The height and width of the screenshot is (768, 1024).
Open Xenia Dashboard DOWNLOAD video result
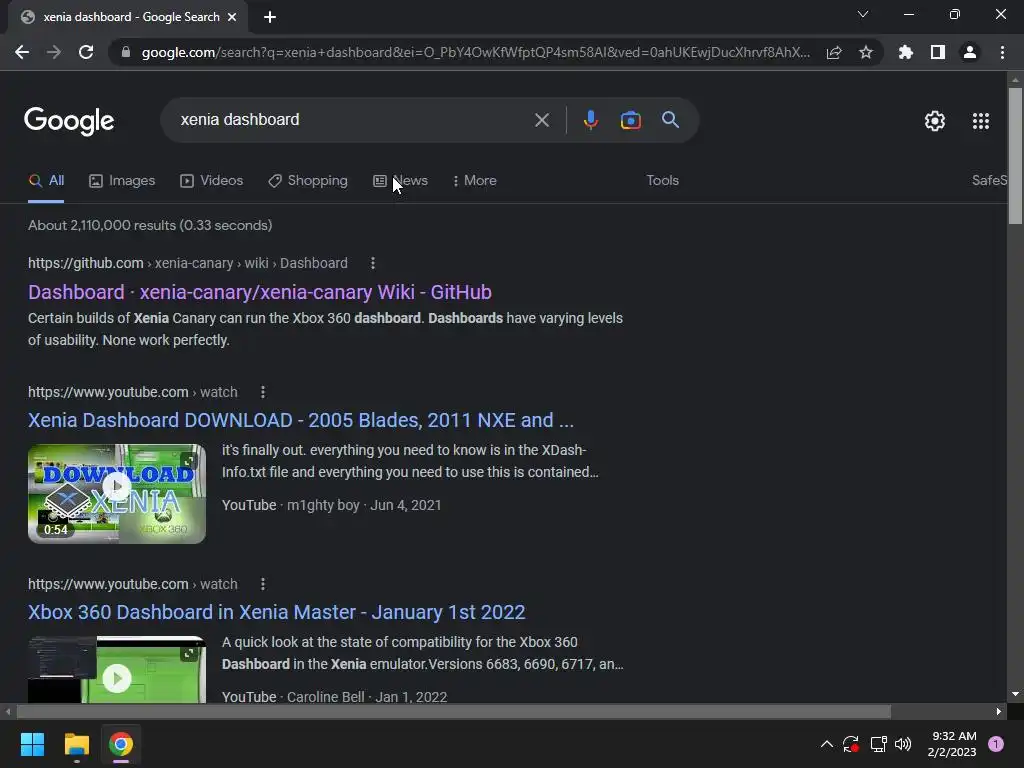tap(301, 420)
